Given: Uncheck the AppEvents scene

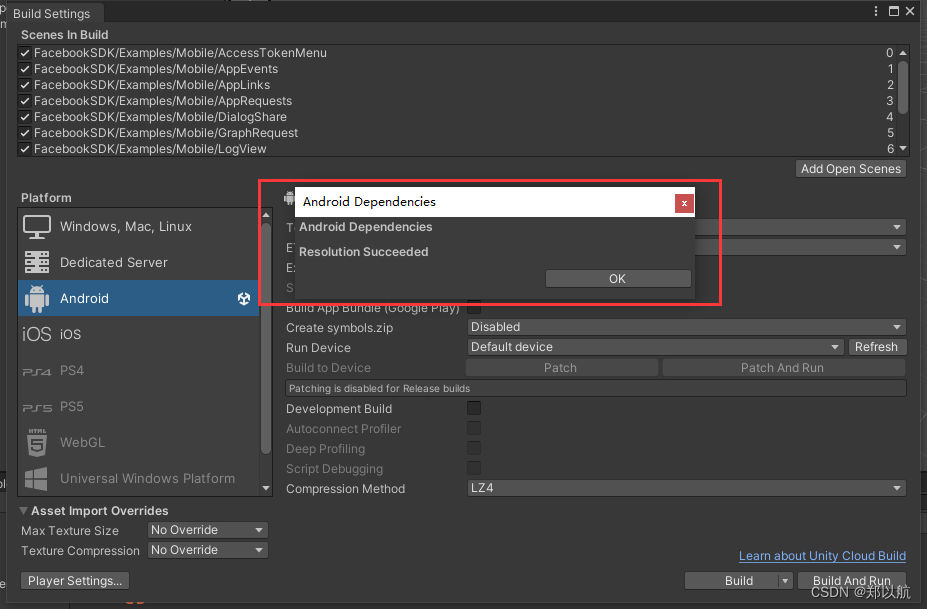Looking at the screenshot, I should [25, 69].
